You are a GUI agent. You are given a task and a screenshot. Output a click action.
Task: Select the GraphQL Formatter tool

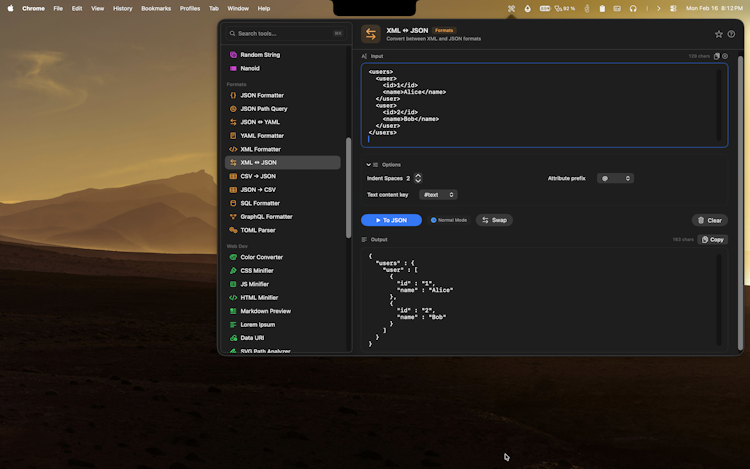pos(266,216)
